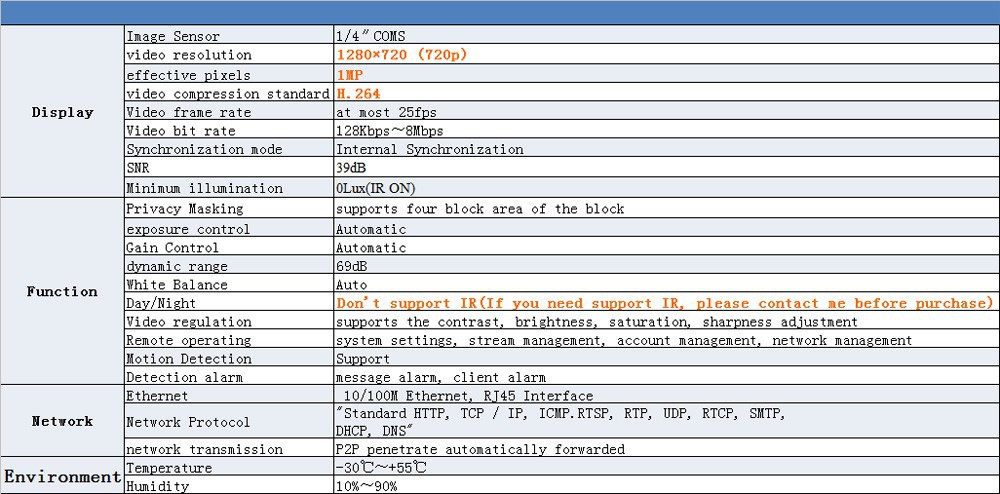1000x494 pixels.
Task: Click the 'Network' section header cell
Action: click(62, 421)
